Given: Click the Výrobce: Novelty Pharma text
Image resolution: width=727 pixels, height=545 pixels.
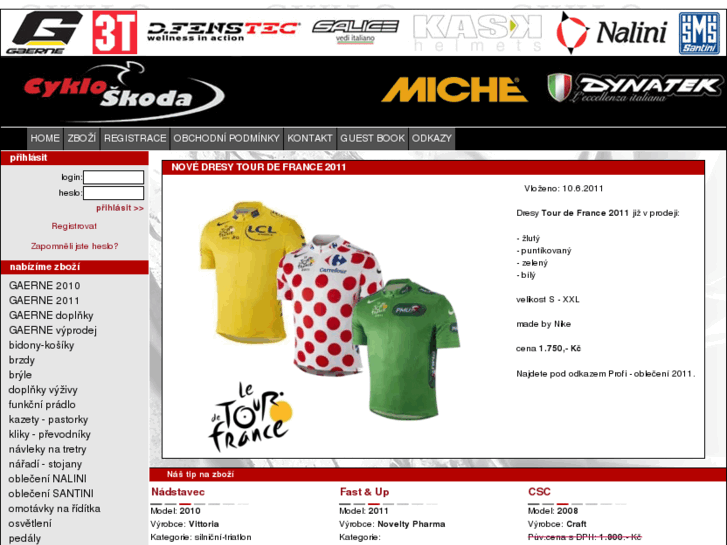Looking at the screenshot, I should 392,524.
